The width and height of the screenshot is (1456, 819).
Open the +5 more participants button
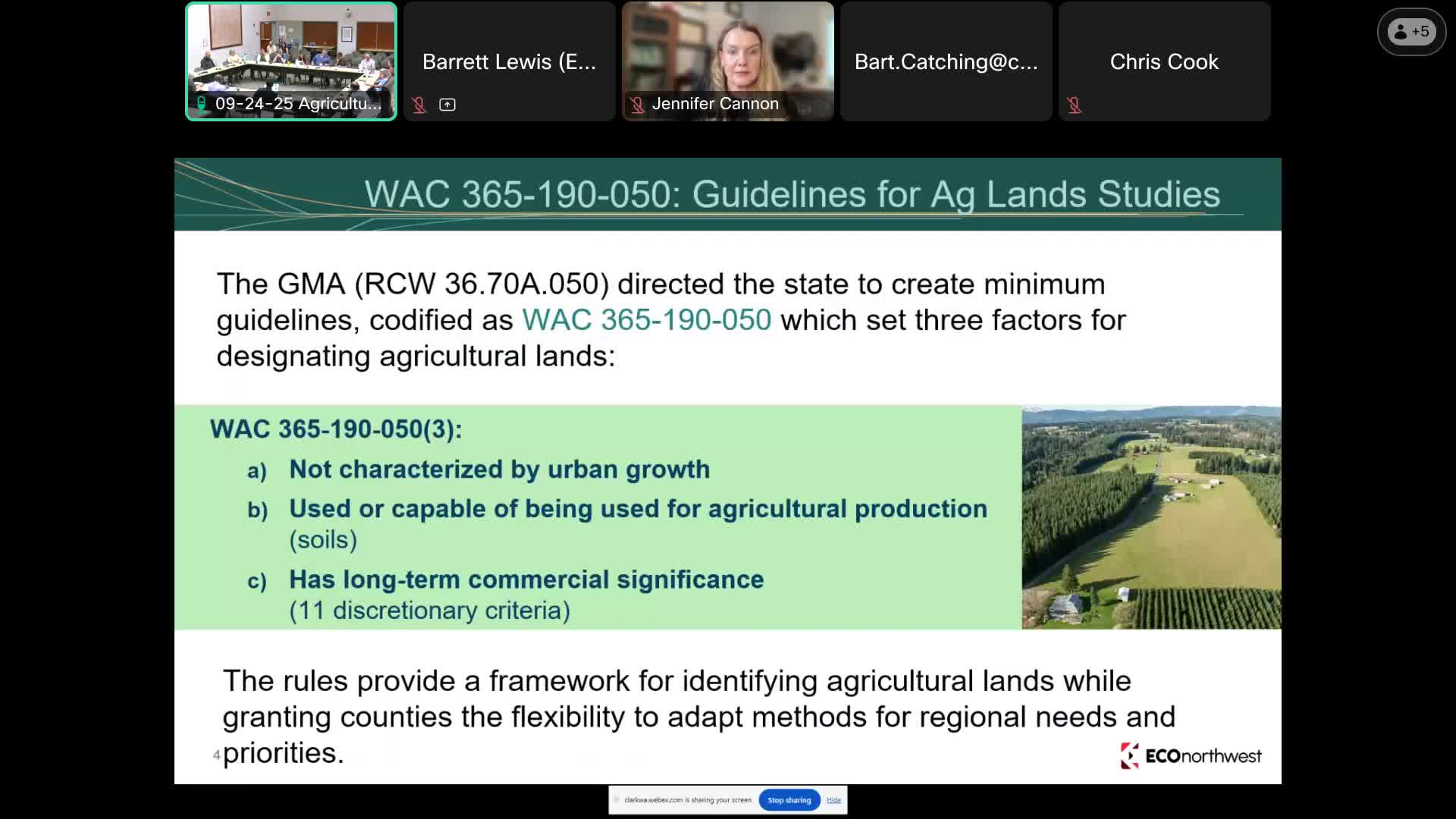tap(1411, 32)
